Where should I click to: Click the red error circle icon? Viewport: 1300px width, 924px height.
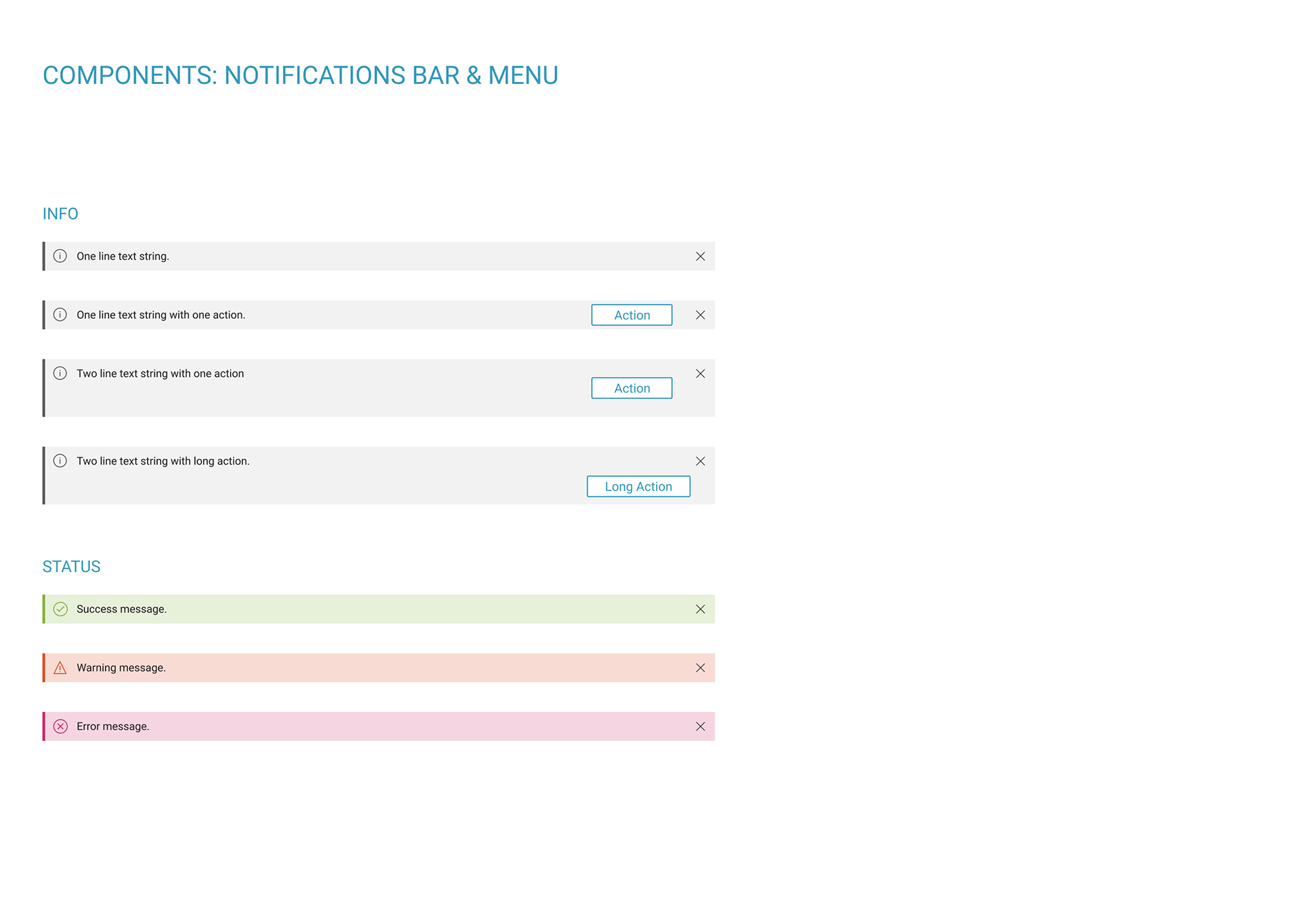[60, 726]
